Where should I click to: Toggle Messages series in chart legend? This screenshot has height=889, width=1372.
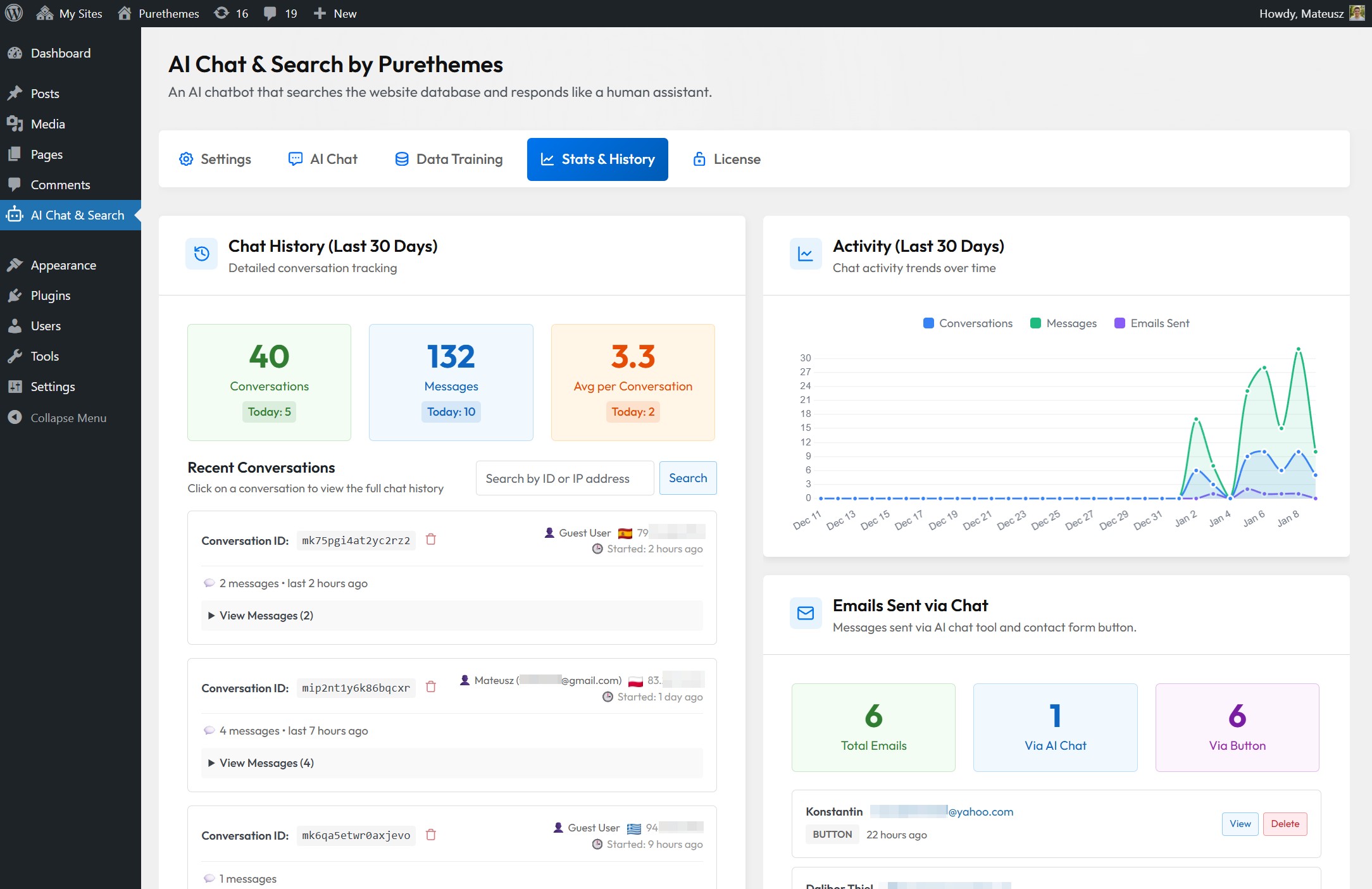(1063, 323)
